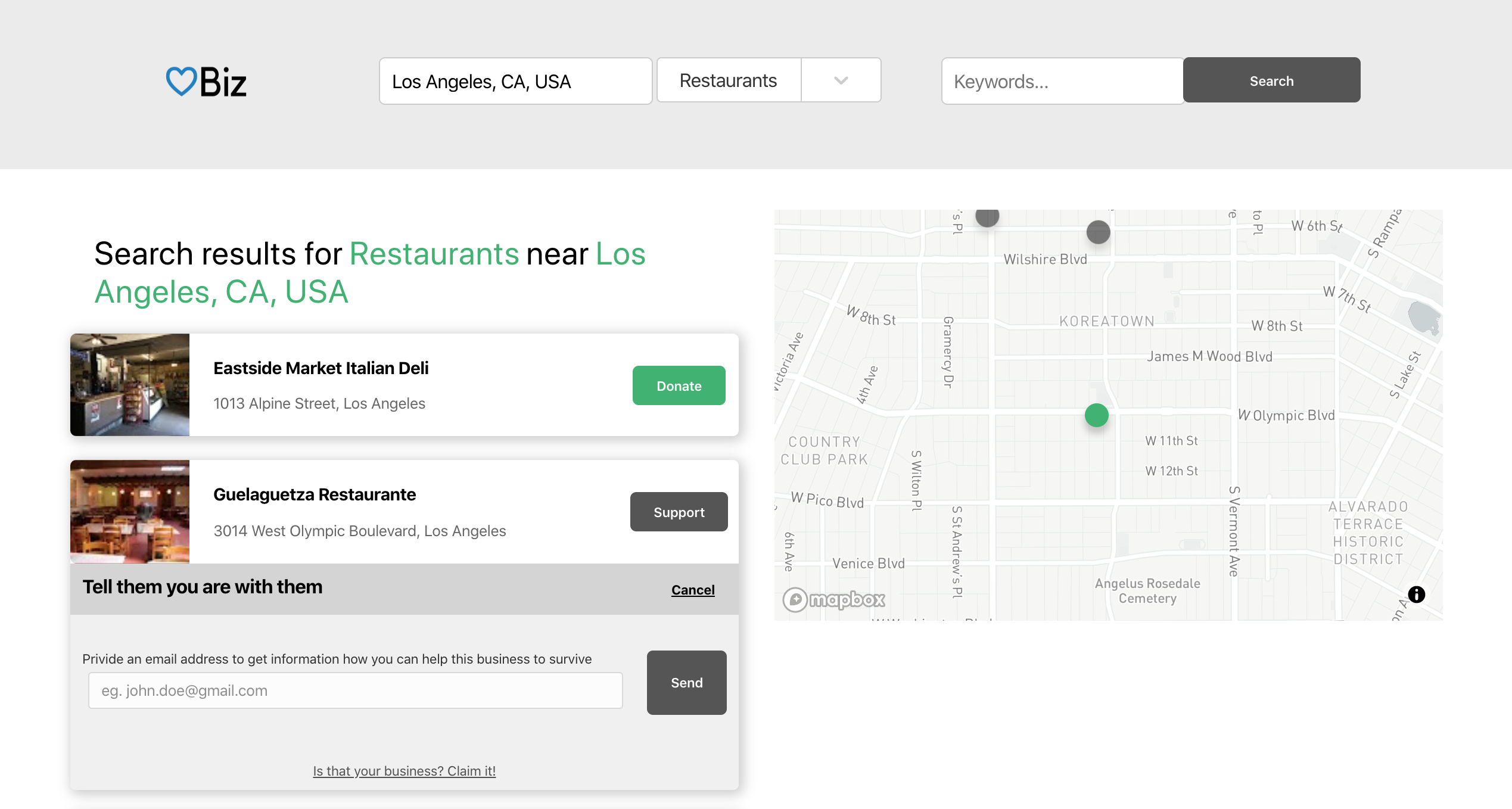Donate to Eastside Market Italian Deli

coord(679,386)
